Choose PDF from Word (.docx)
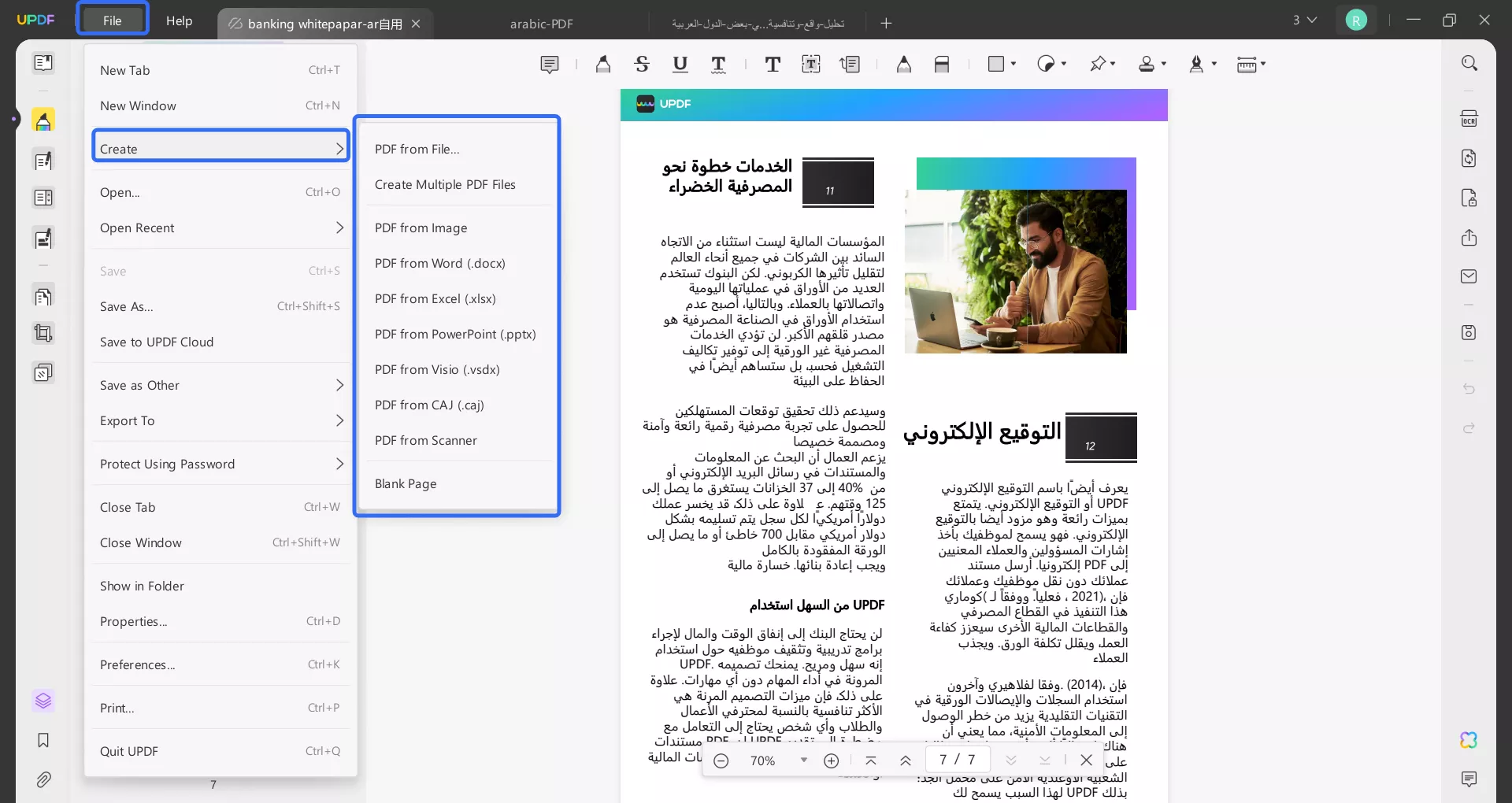The height and width of the screenshot is (803, 1512). 439,264
